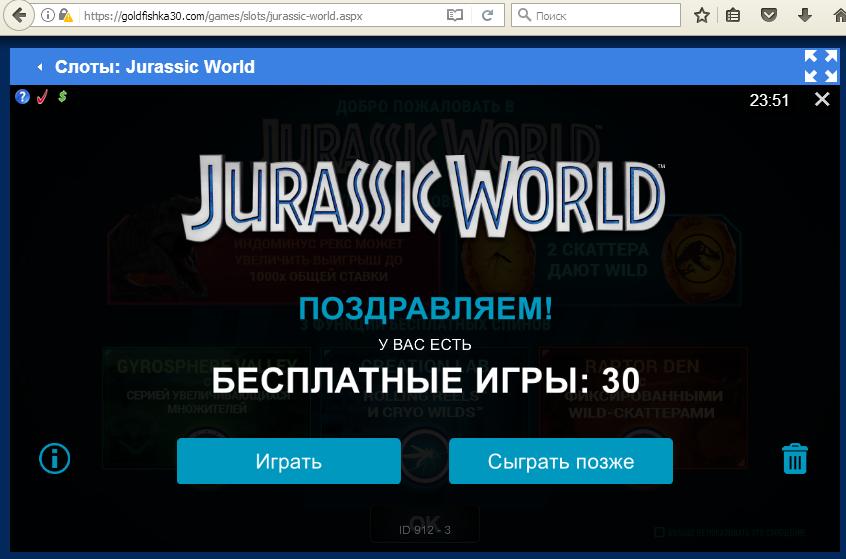Open site information icon in address bar
Viewport: 846px width, 559px height.
point(47,15)
